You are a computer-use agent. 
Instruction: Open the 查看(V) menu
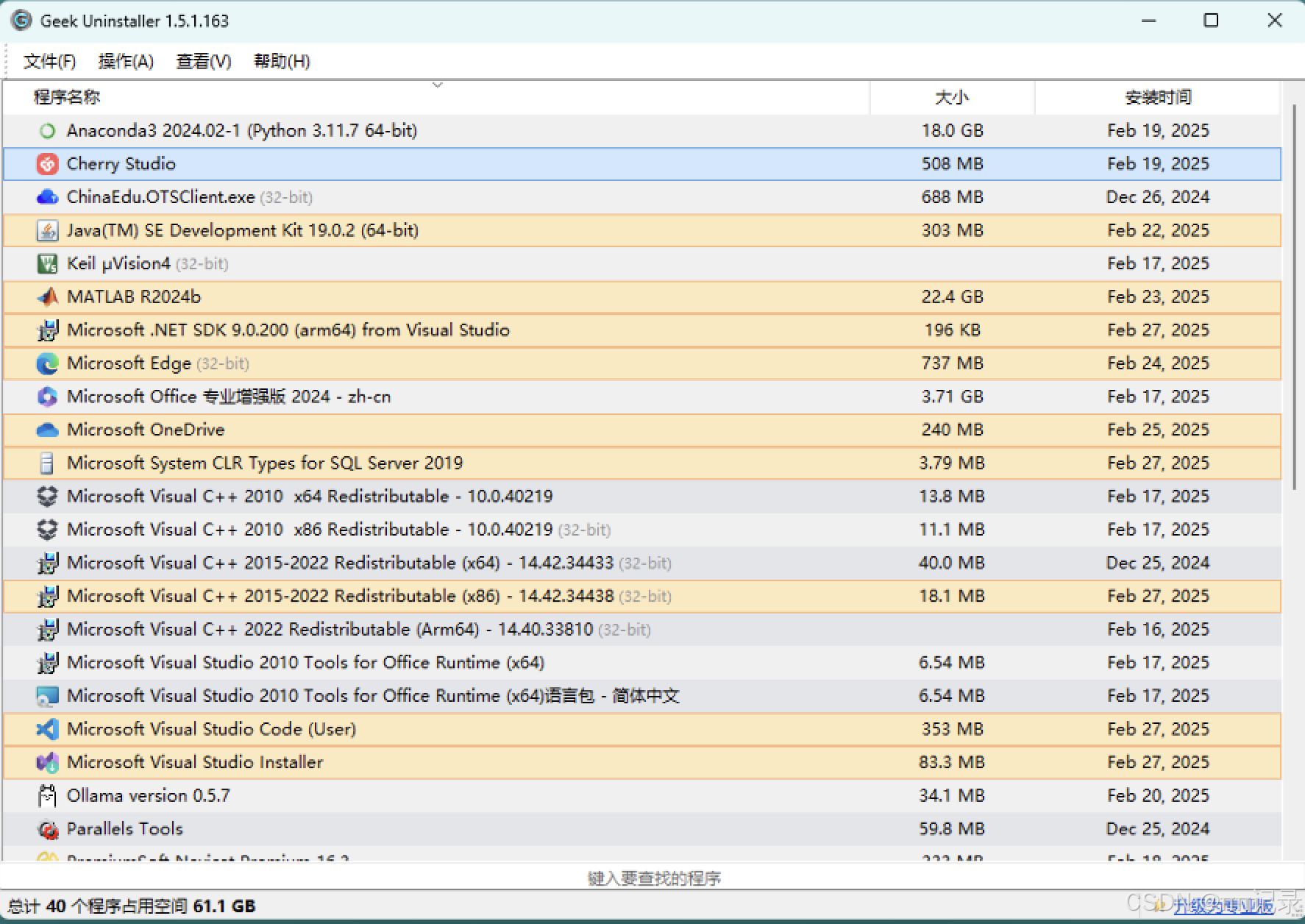(x=204, y=61)
